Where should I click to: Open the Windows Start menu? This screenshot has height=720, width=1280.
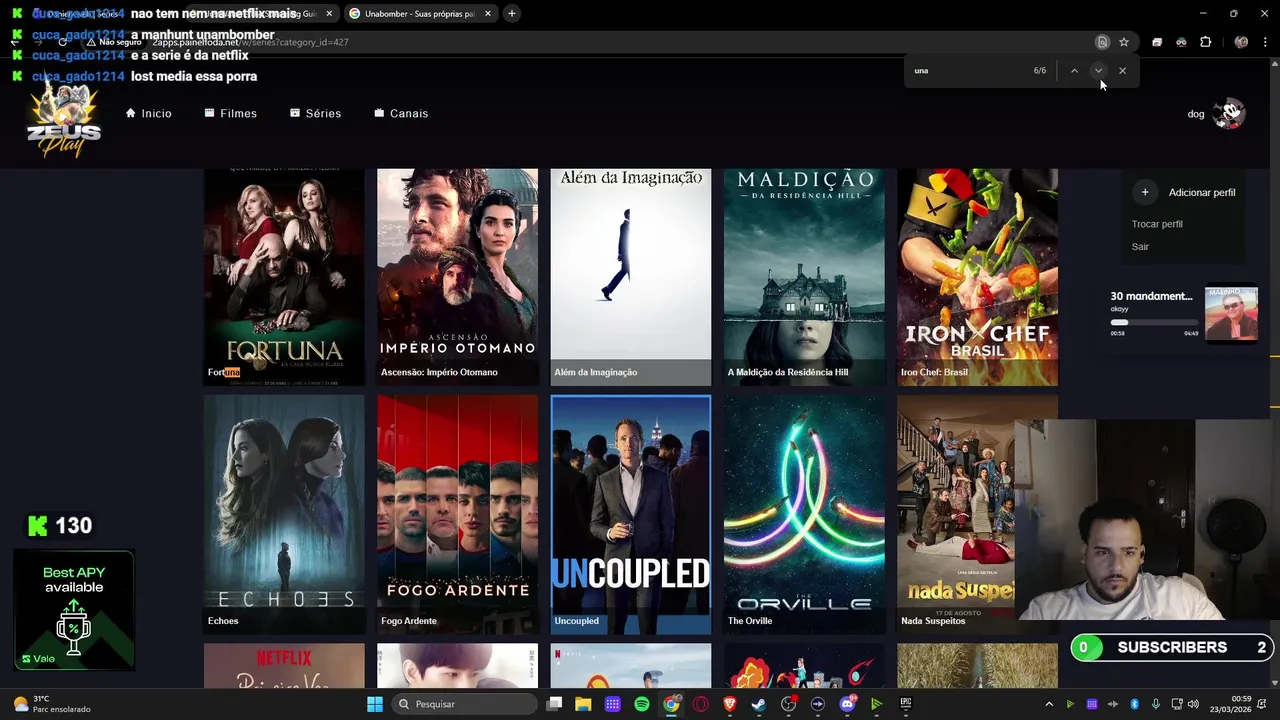pos(375,704)
